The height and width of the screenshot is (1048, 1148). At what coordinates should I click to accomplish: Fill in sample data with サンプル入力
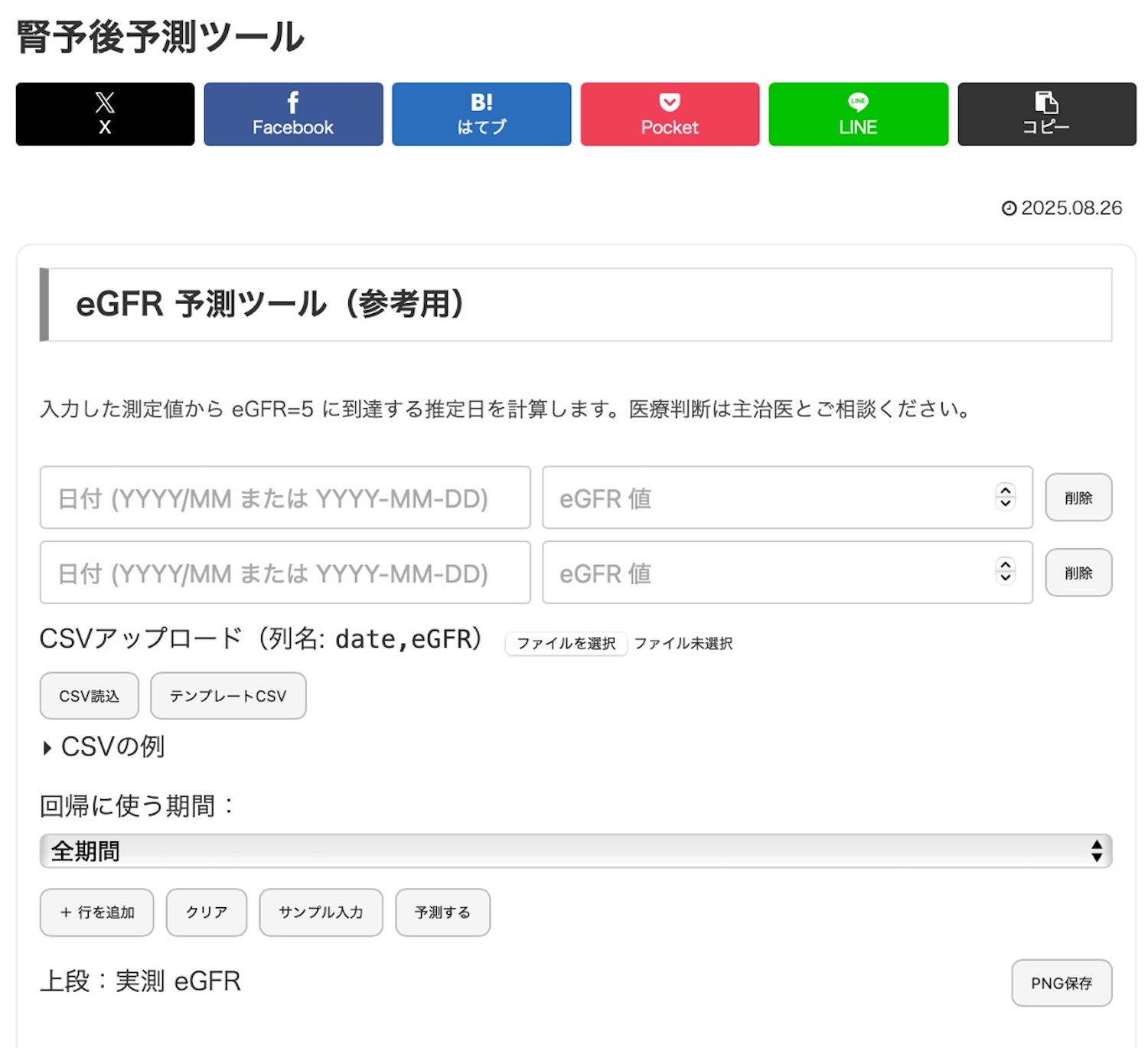click(x=321, y=913)
